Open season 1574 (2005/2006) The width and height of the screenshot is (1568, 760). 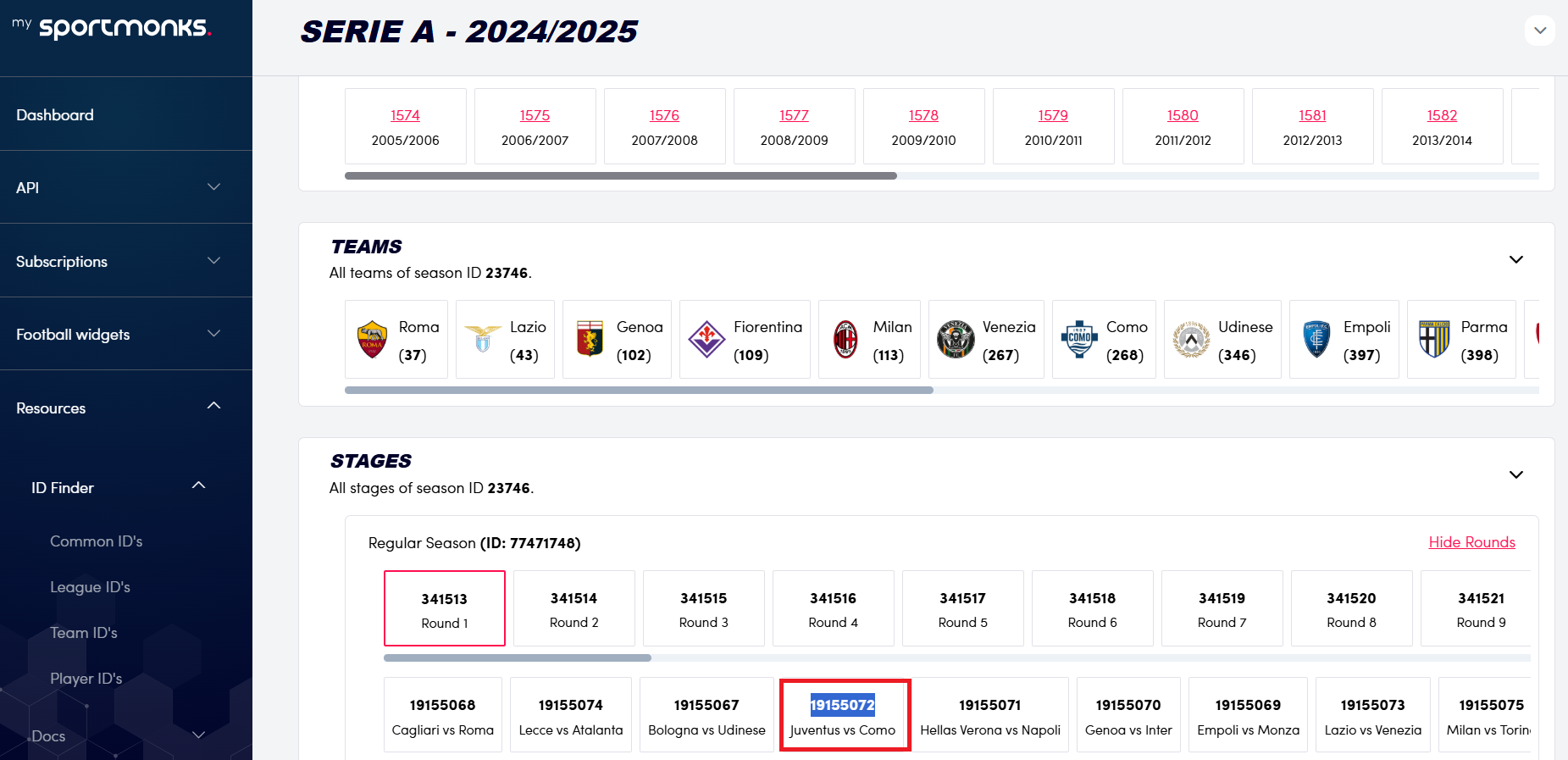pos(405,115)
